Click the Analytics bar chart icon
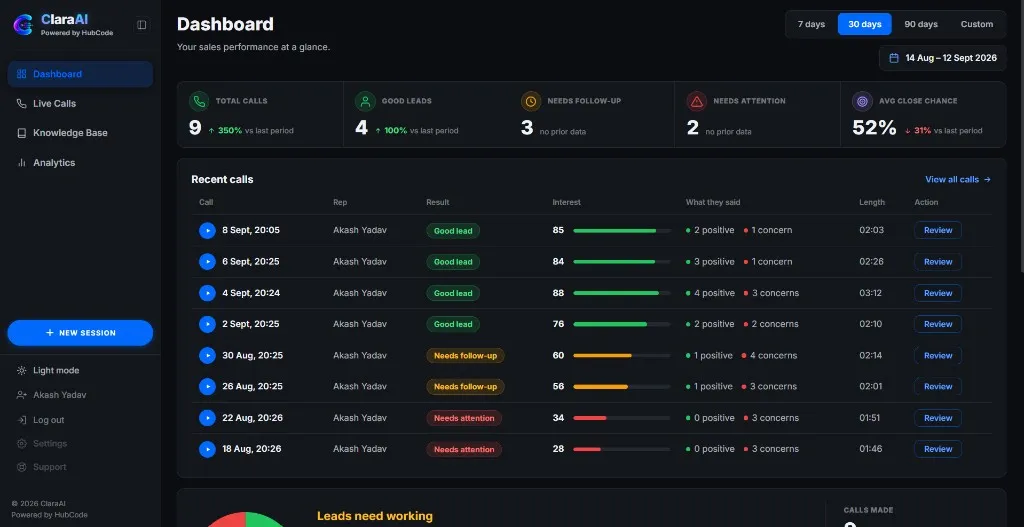The image size is (1024, 527). pos(22,163)
